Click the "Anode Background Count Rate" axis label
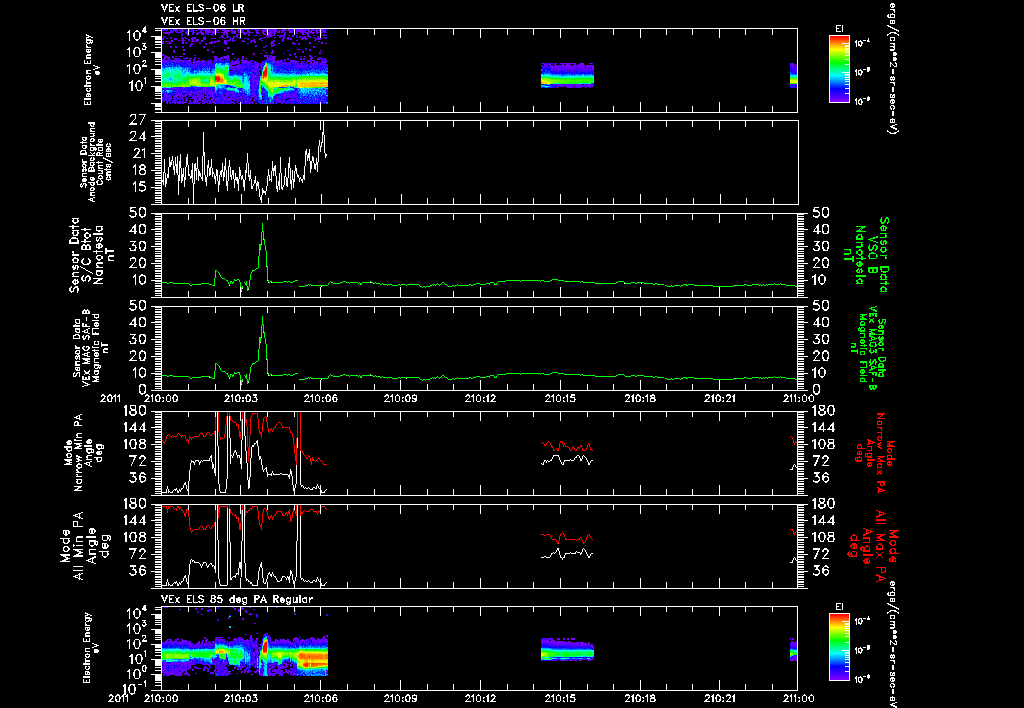 coord(96,162)
